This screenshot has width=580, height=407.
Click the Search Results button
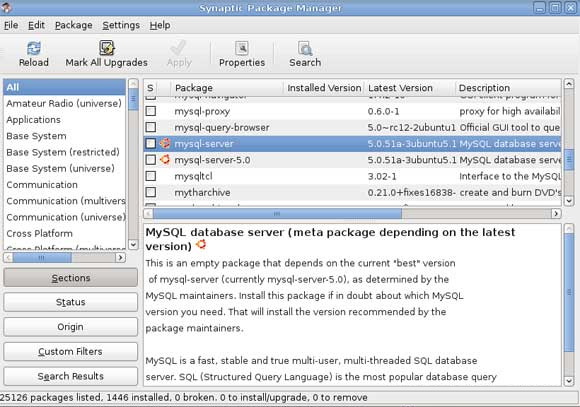(x=70, y=376)
